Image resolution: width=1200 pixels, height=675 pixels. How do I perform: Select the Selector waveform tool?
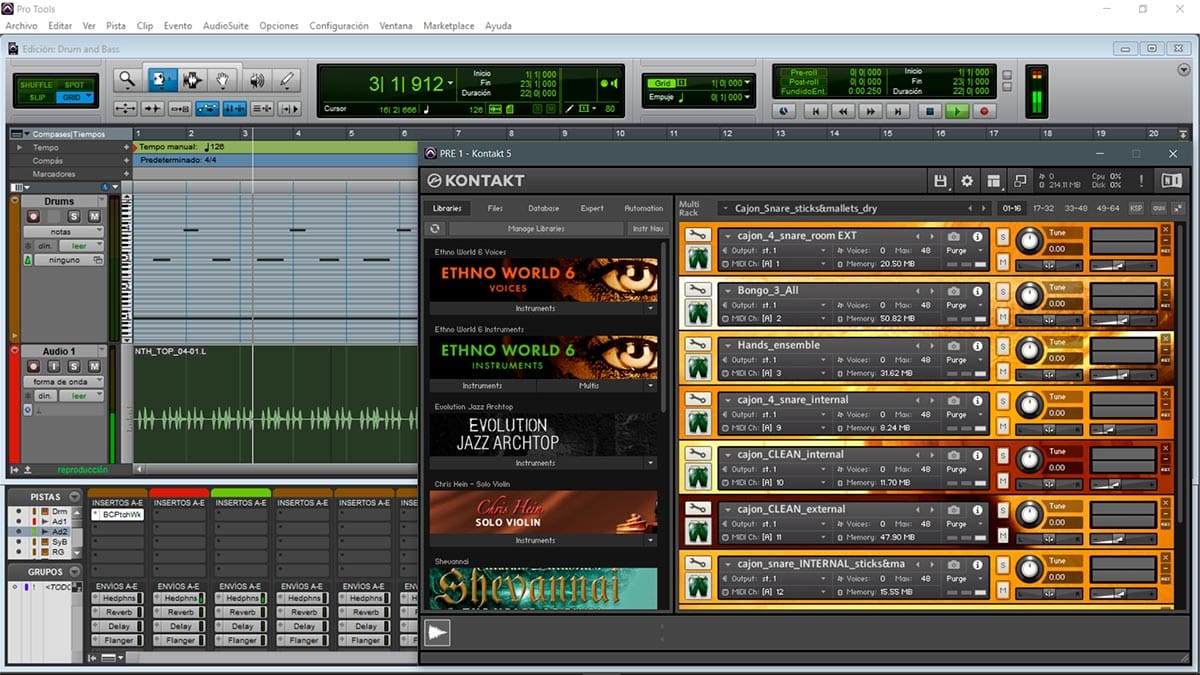pyautogui.click(x=192, y=80)
